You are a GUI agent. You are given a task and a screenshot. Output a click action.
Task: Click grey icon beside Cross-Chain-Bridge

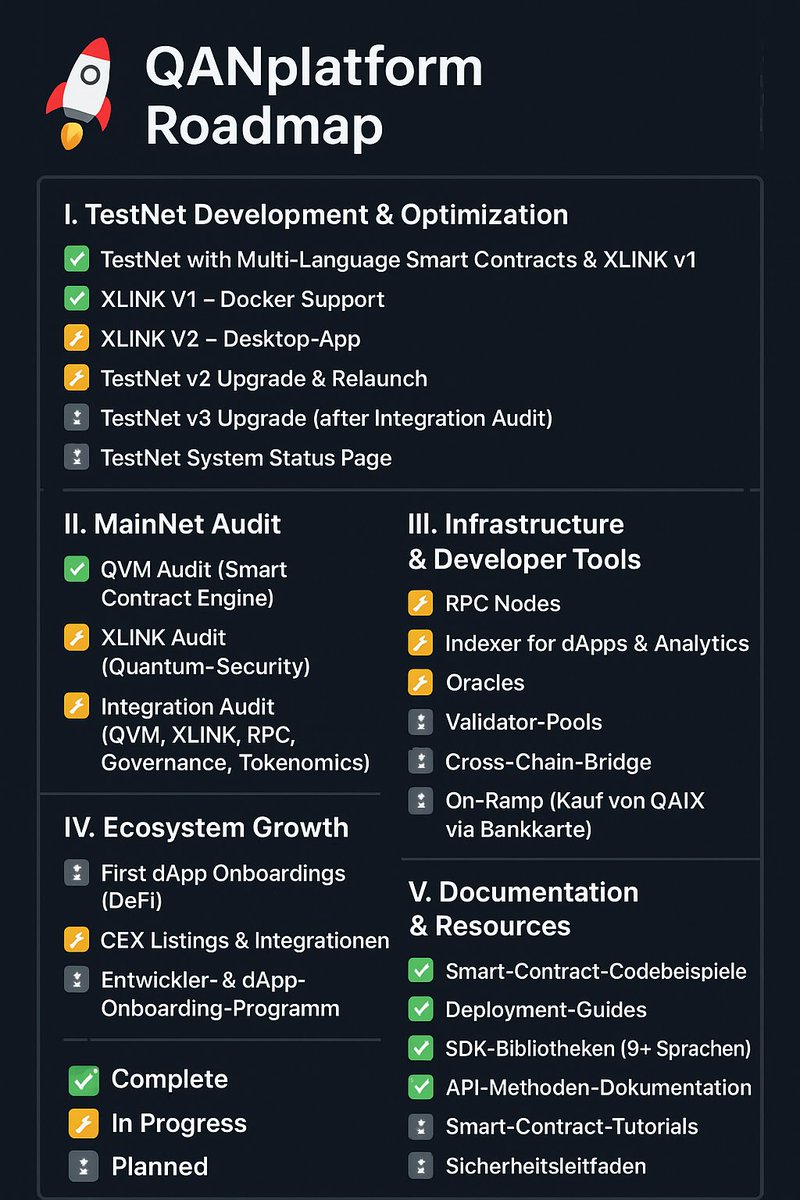pos(421,762)
